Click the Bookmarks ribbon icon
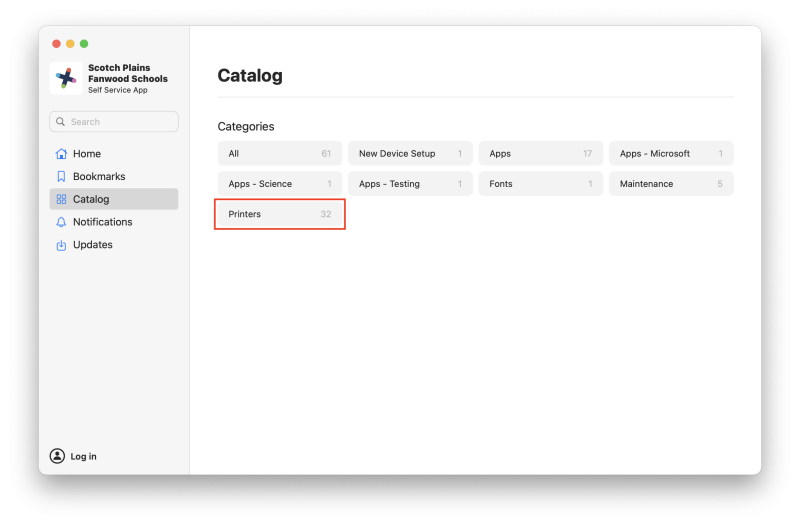The image size is (800, 525). [x=61, y=177]
